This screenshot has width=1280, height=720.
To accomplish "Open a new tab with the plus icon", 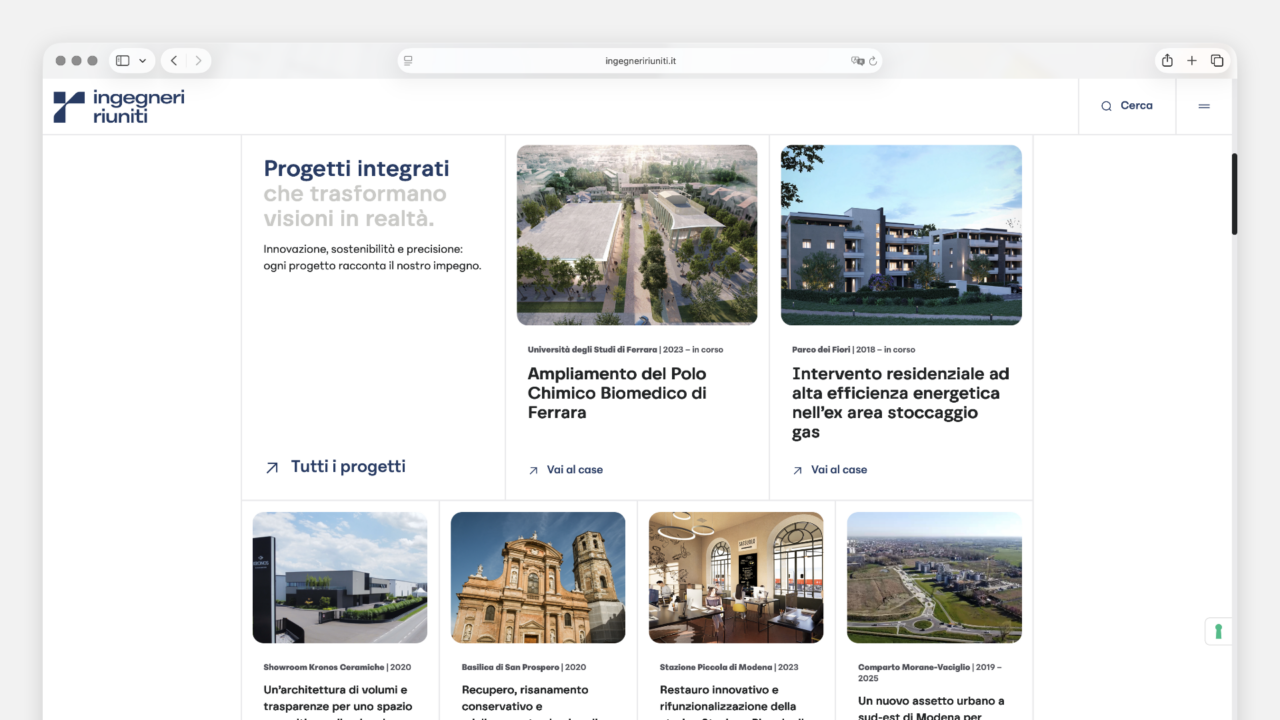I will point(1192,61).
